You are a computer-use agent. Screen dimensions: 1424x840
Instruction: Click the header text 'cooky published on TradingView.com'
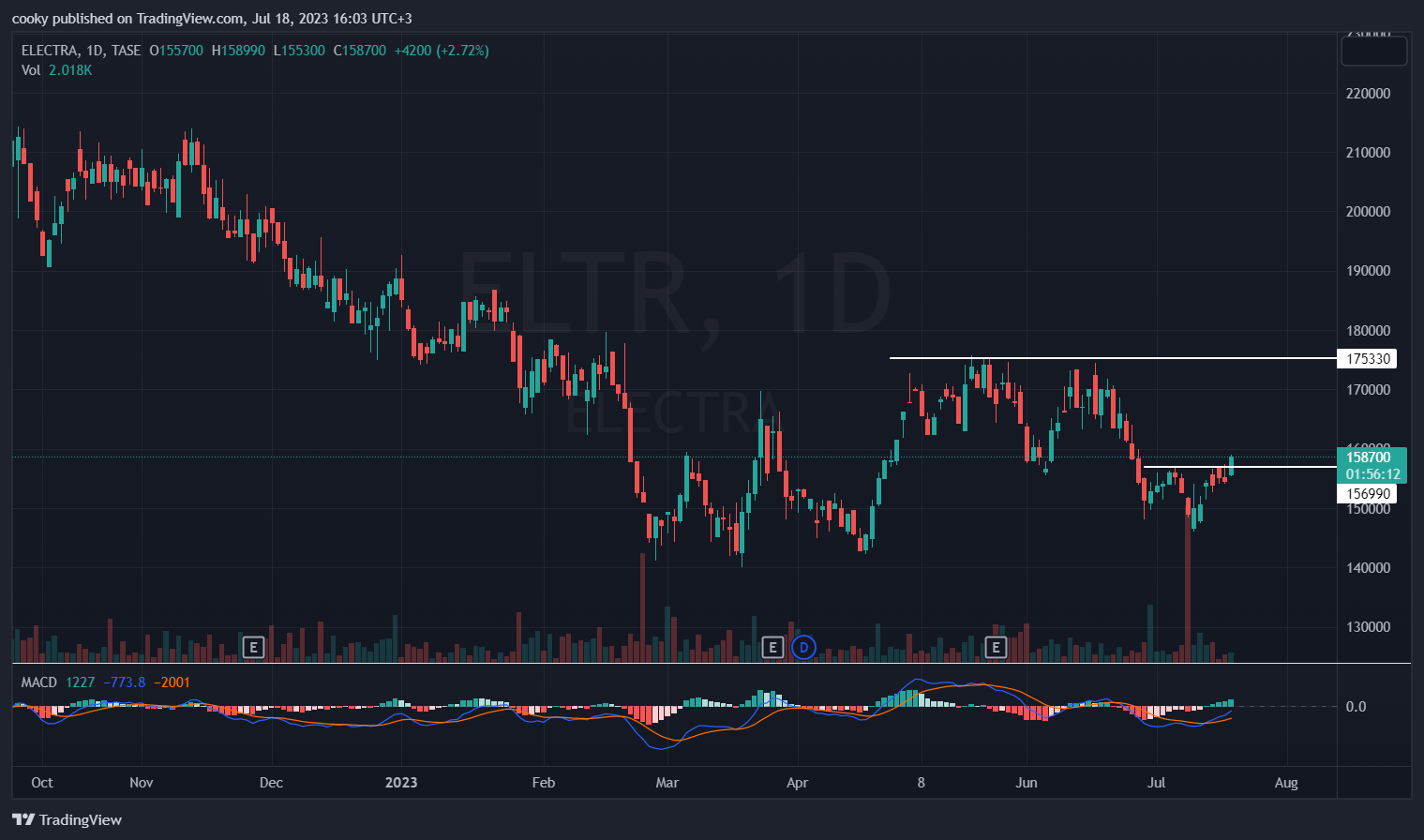click(x=127, y=18)
